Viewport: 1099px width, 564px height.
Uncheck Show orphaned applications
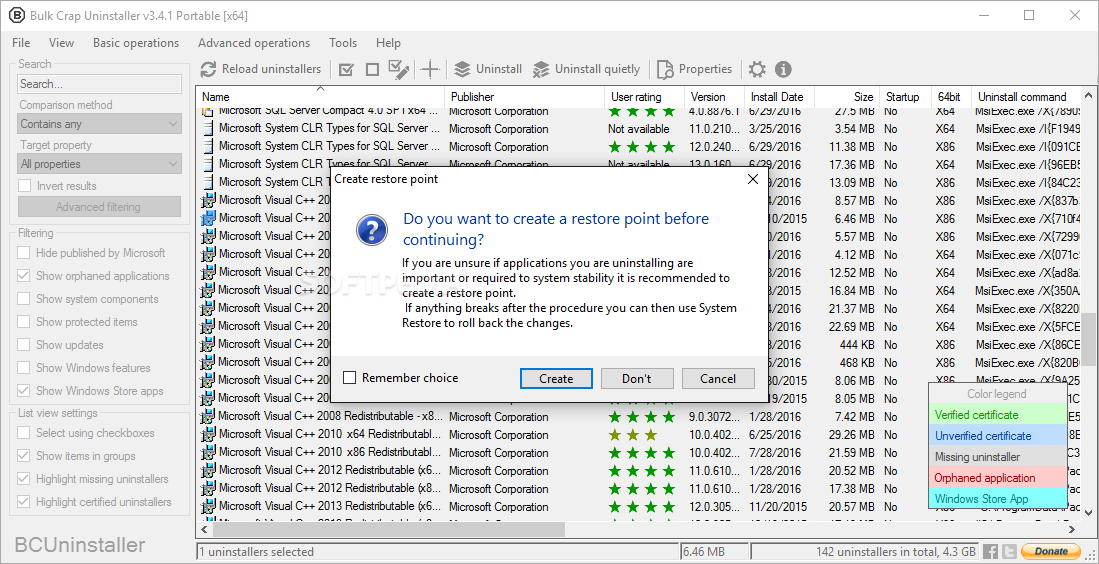24,276
